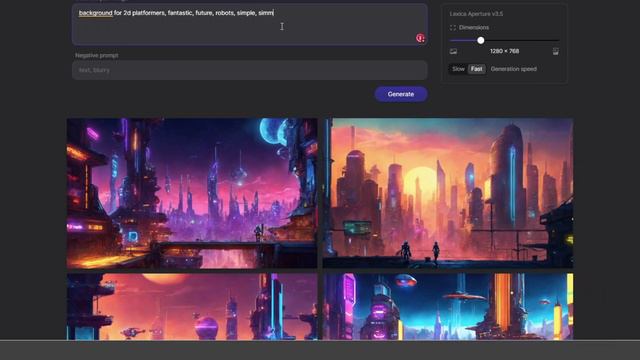Viewport: 640px width, 360px height.
Task: Click into the prompt text box
Action: point(250,24)
